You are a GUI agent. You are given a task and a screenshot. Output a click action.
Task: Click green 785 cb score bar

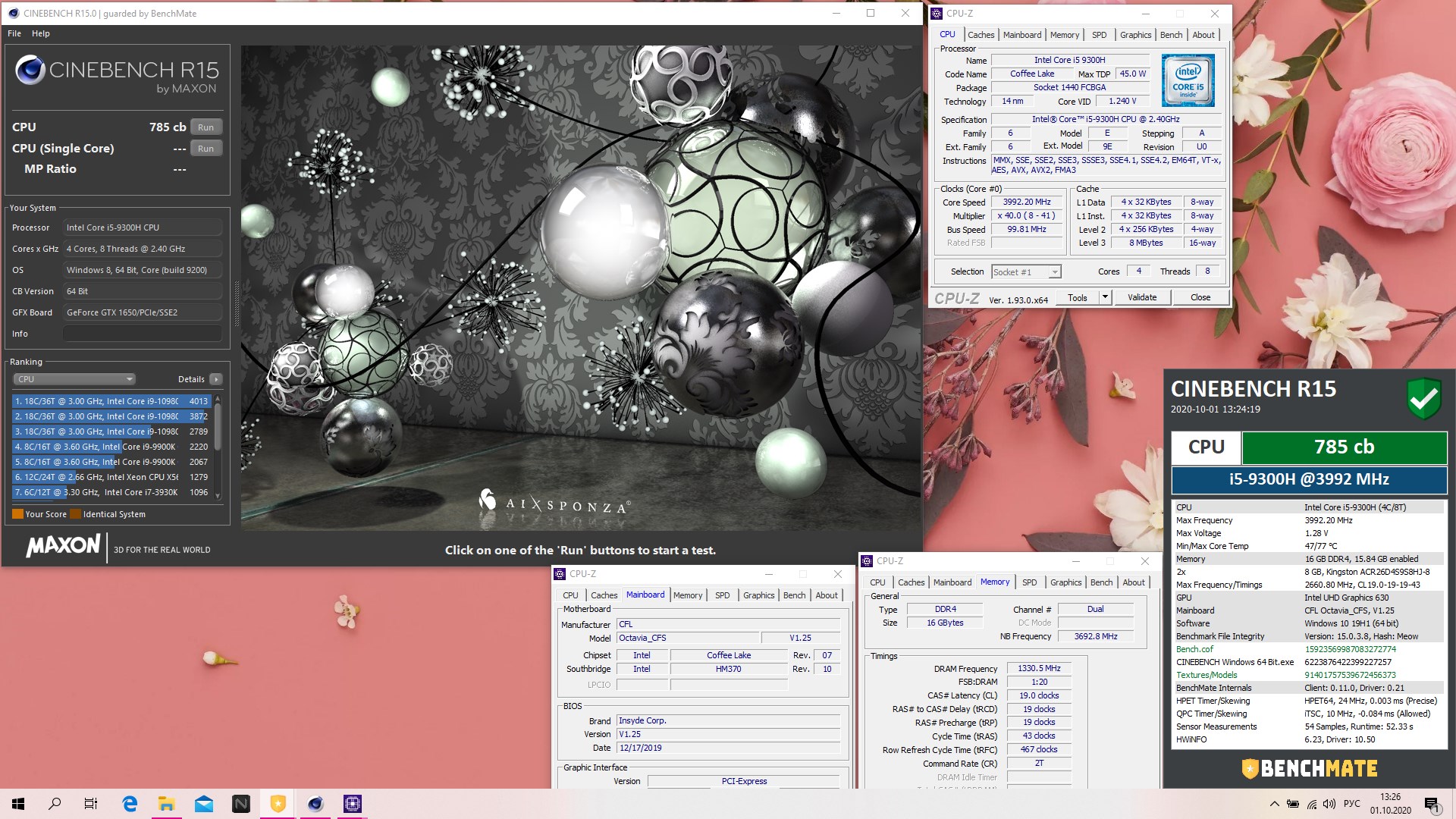(x=1344, y=447)
